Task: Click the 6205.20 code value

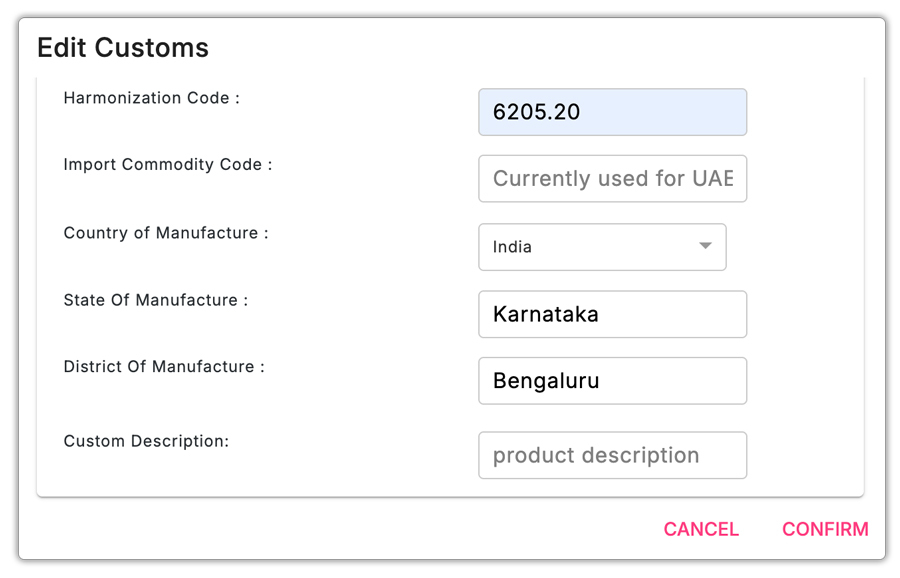Action: (x=537, y=112)
